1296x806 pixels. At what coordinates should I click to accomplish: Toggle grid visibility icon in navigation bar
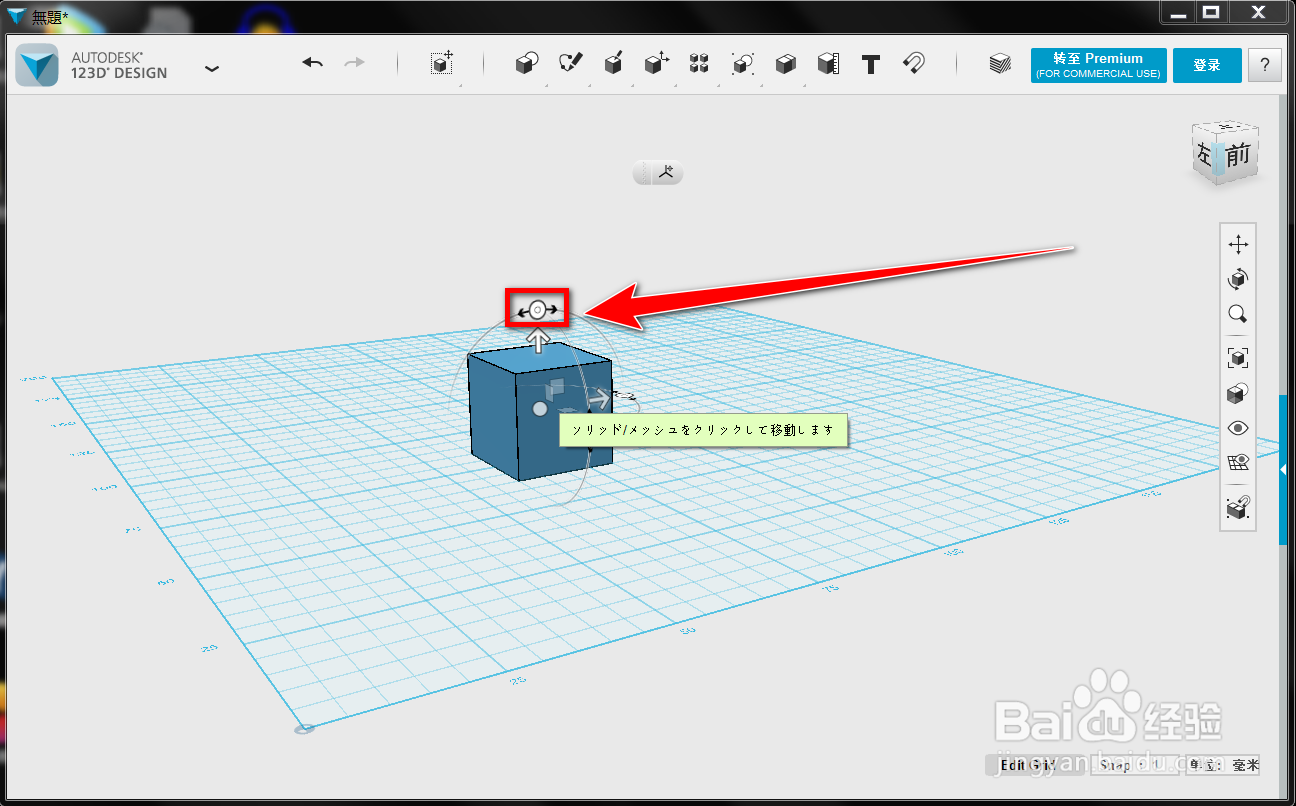point(1238,462)
